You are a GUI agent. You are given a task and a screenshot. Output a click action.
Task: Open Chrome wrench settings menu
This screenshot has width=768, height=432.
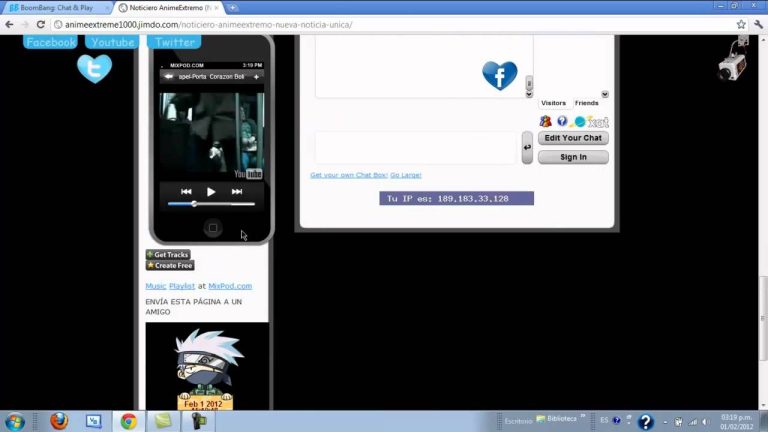click(758, 24)
